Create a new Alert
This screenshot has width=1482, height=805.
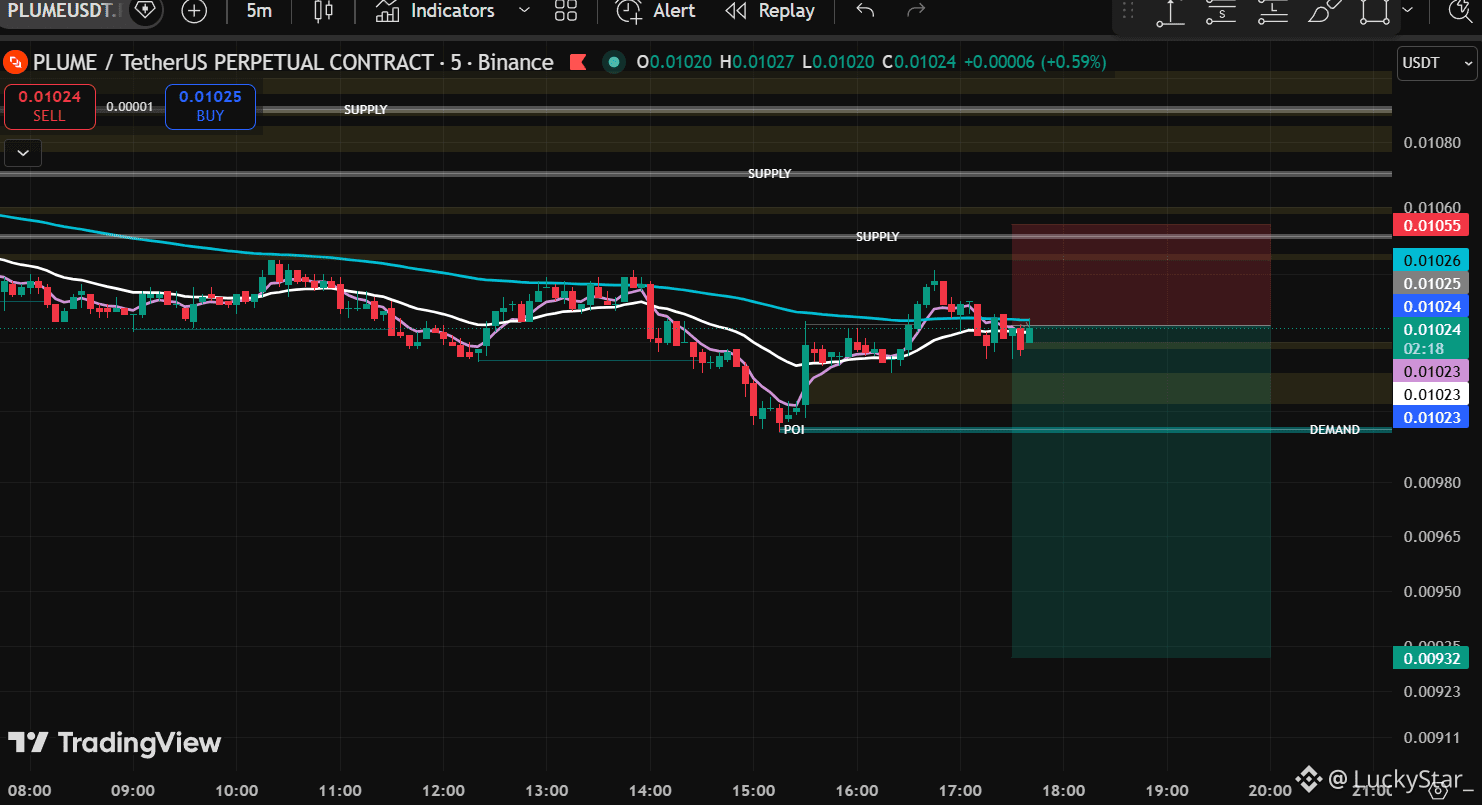pyautogui.click(x=656, y=11)
